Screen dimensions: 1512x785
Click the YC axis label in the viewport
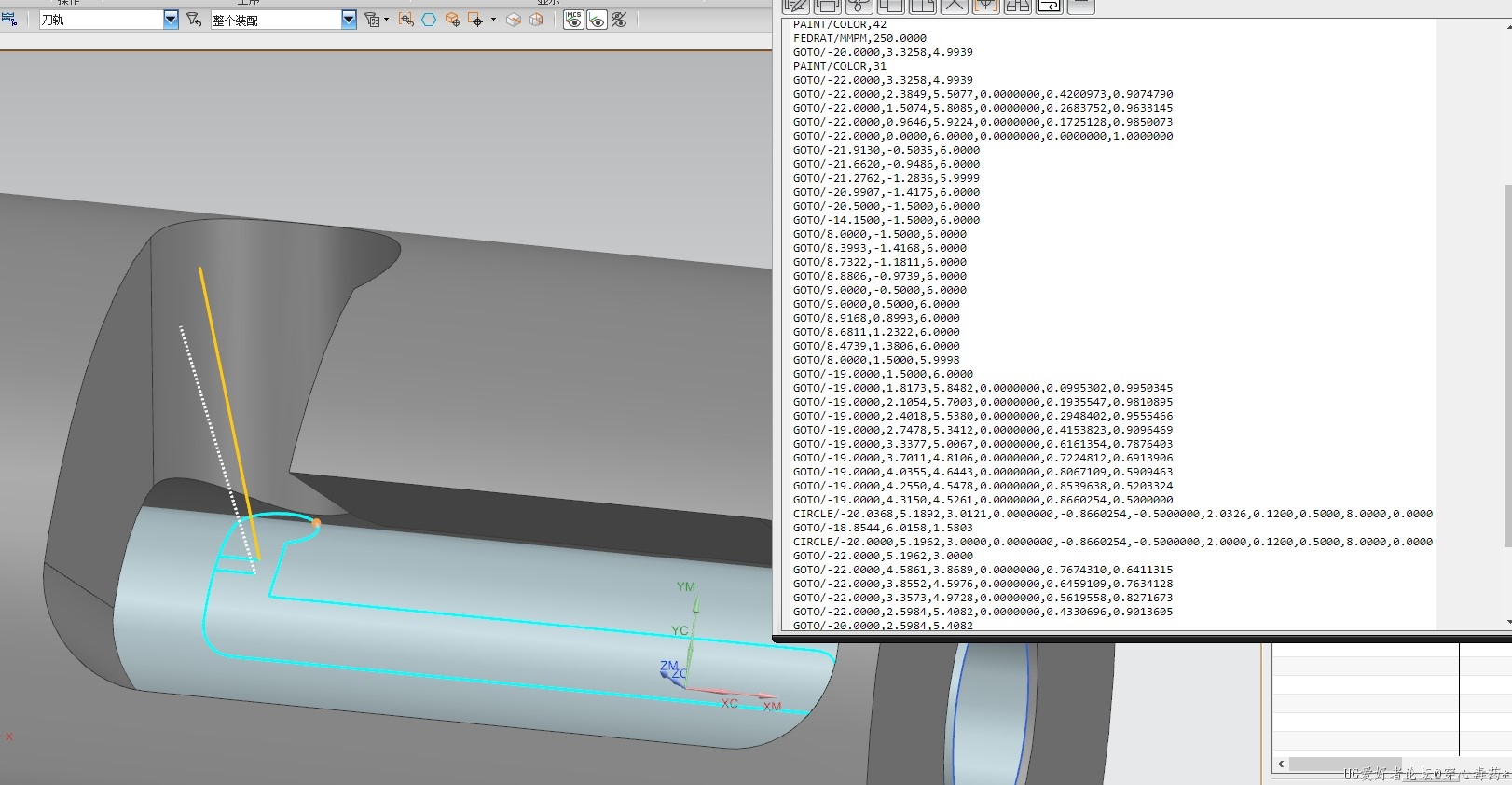pyautogui.click(x=680, y=630)
